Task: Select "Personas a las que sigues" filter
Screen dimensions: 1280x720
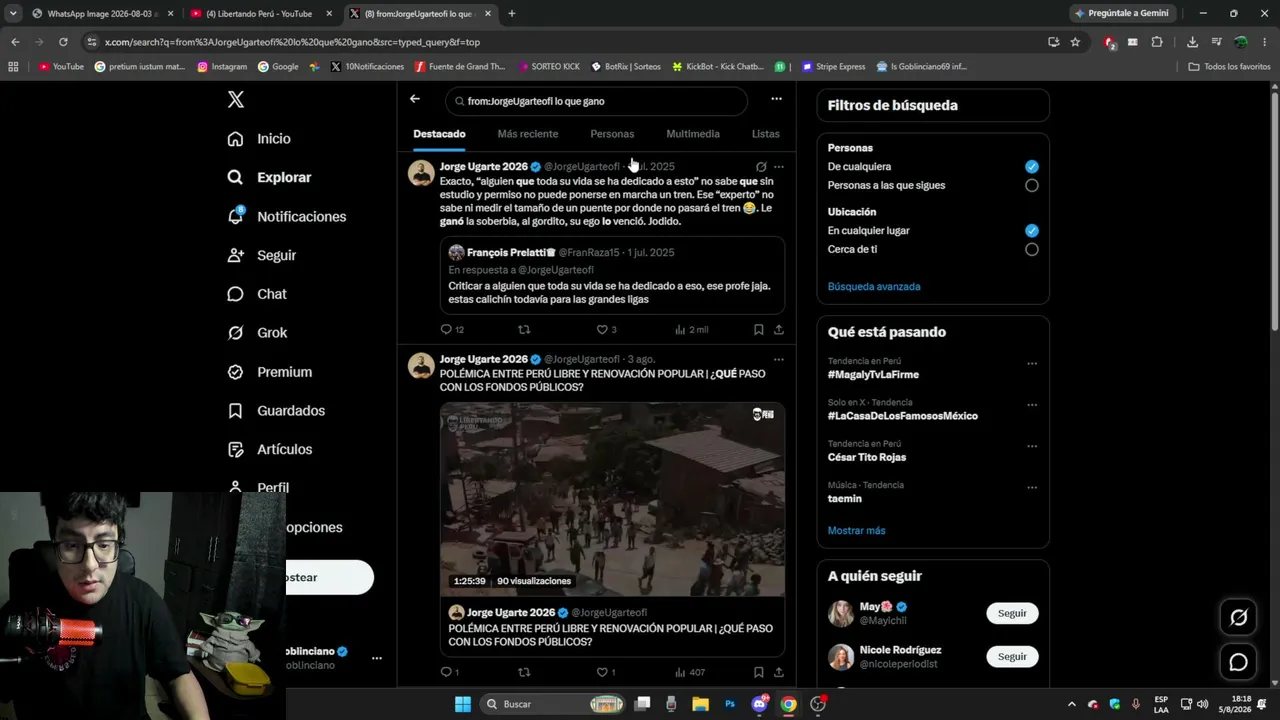Action: 1031,186
